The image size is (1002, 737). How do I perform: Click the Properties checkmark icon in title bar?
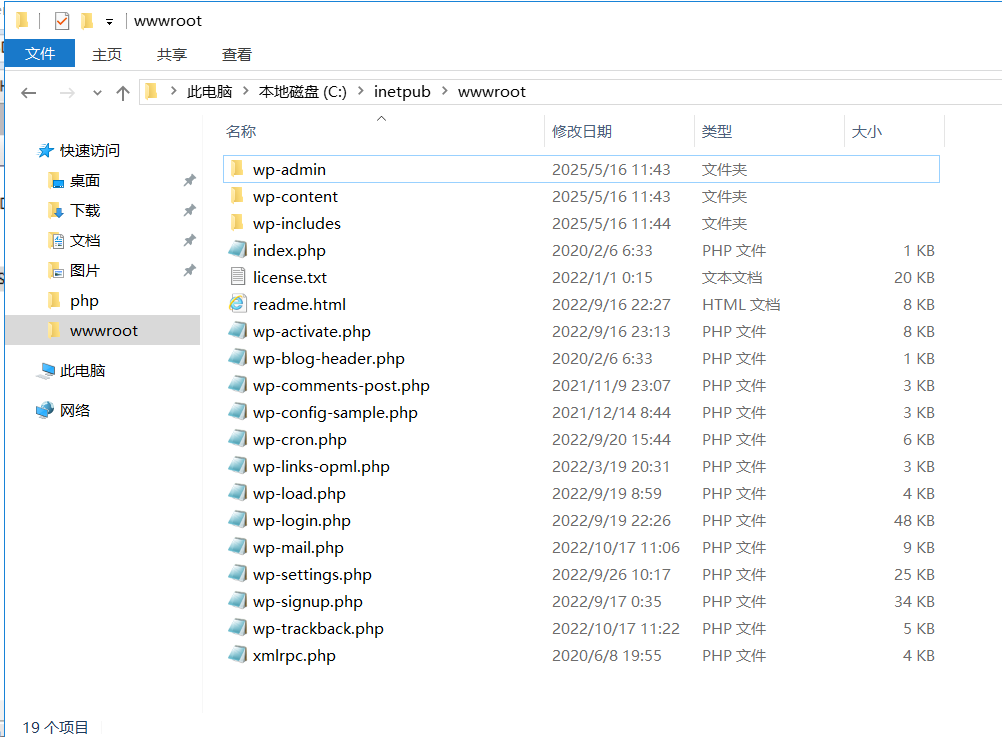(x=62, y=21)
